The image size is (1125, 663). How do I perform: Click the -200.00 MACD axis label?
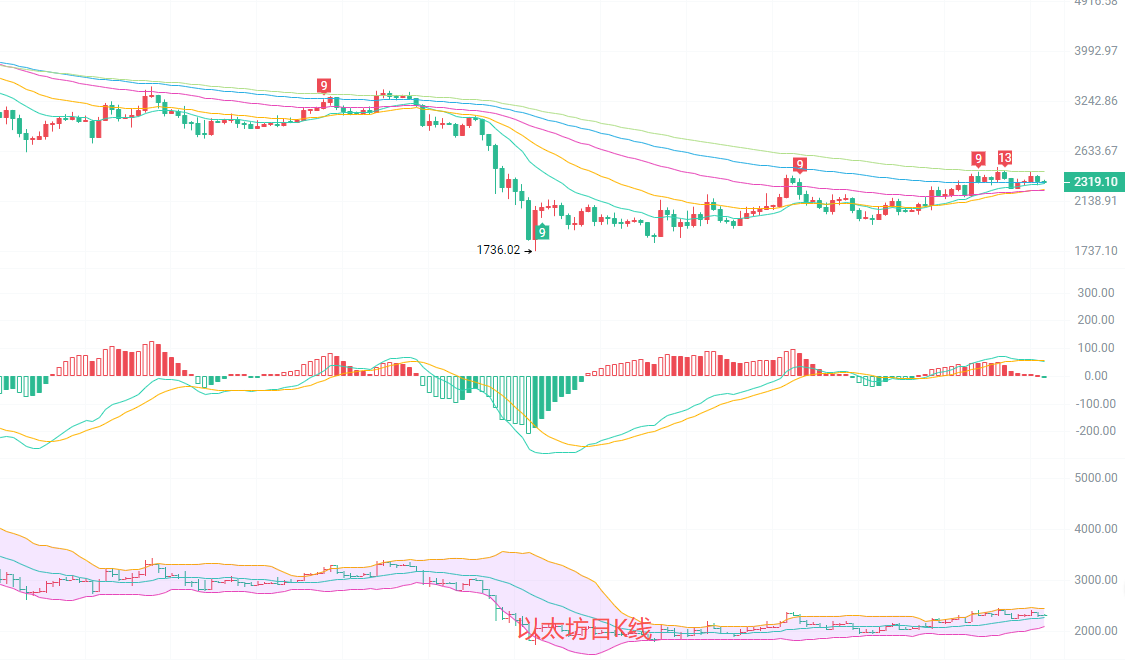1095,431
